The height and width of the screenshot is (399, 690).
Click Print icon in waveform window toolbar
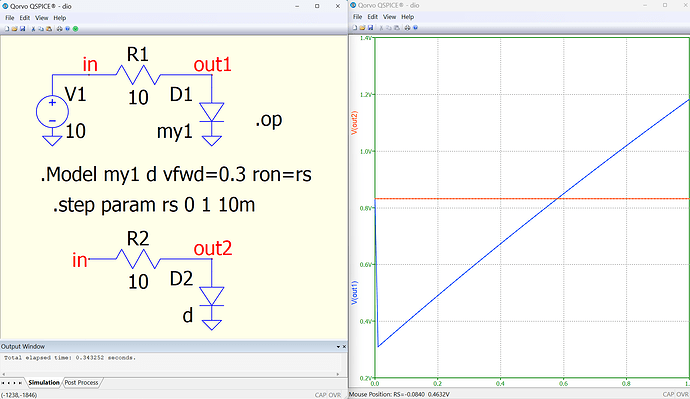click(x=407, y=27)
